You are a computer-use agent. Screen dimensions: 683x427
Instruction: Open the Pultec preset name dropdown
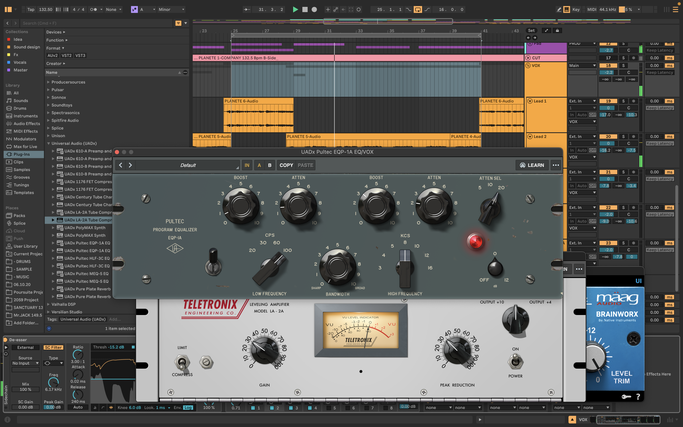188,165
